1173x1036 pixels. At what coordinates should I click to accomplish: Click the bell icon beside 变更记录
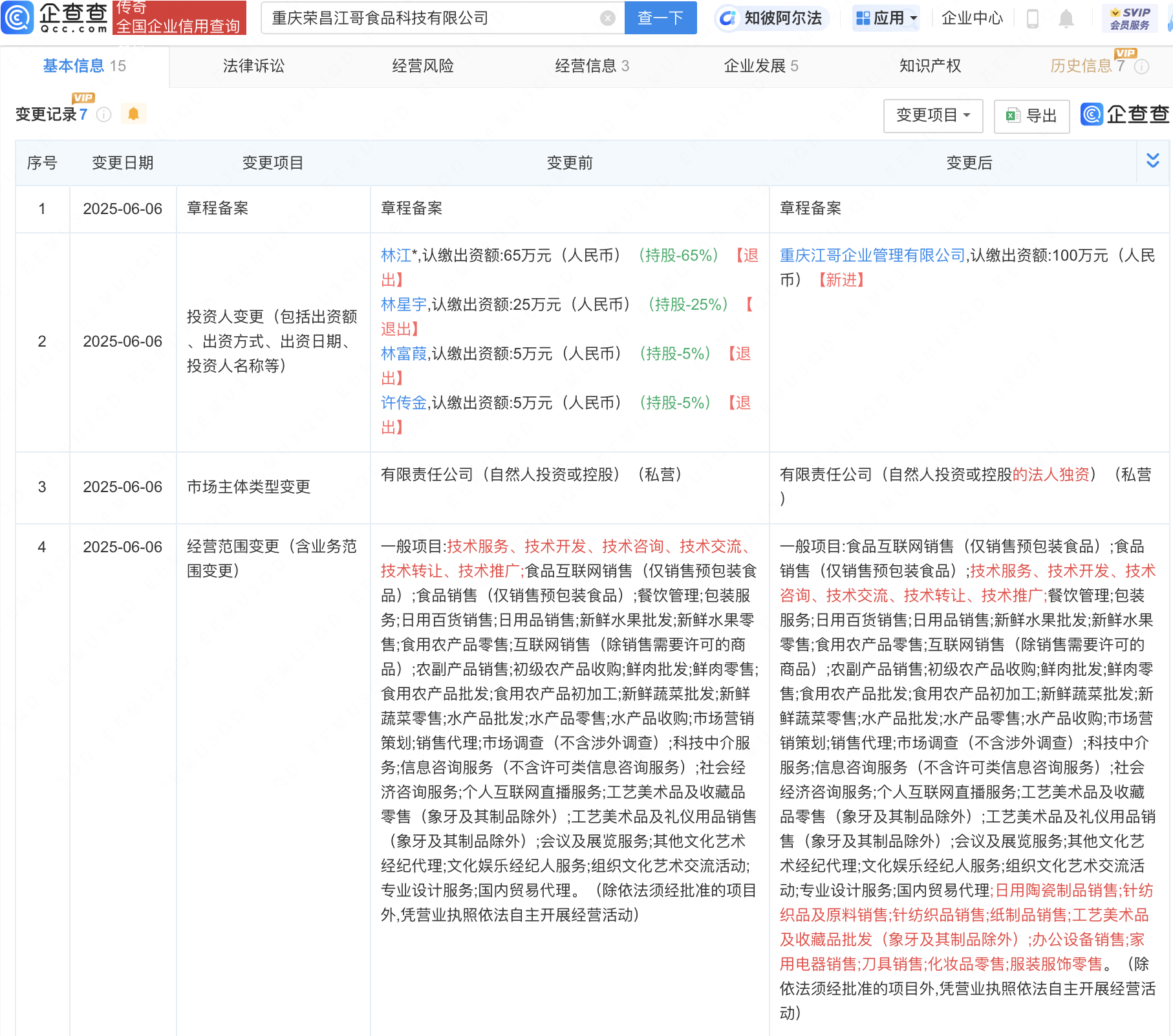click(134, 113)
